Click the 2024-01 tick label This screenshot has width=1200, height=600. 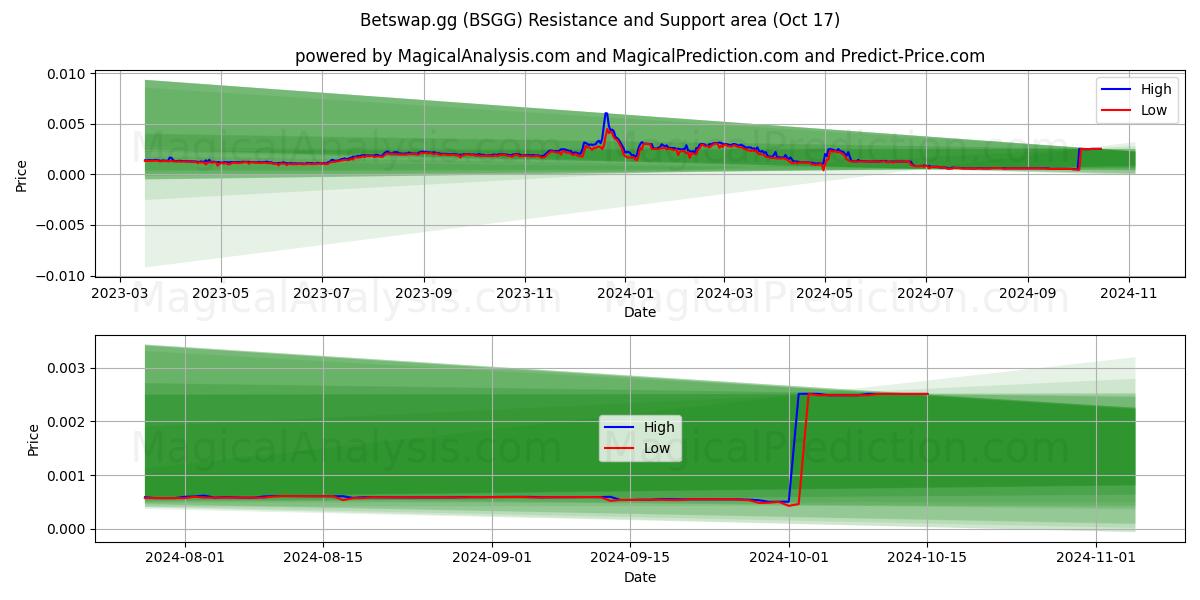tap(625, 294)
